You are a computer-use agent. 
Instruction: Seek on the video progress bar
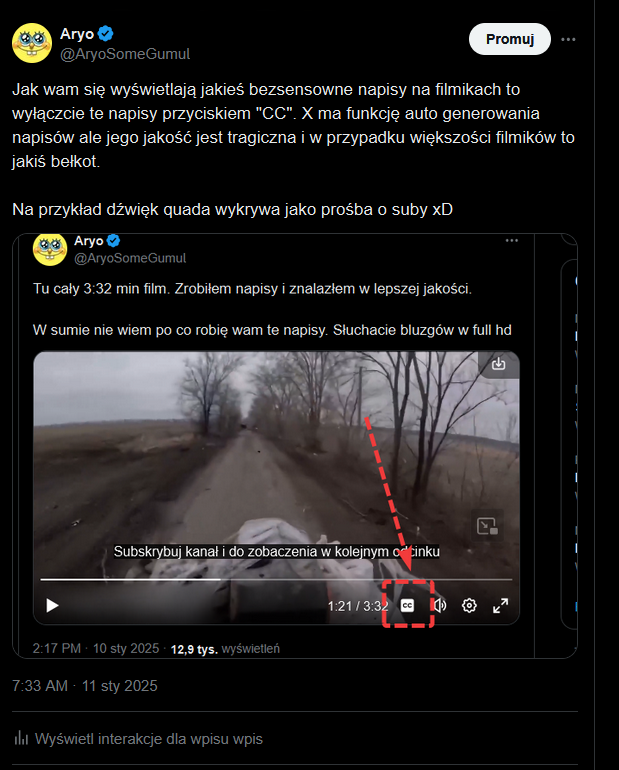click(x=276, y=579)
